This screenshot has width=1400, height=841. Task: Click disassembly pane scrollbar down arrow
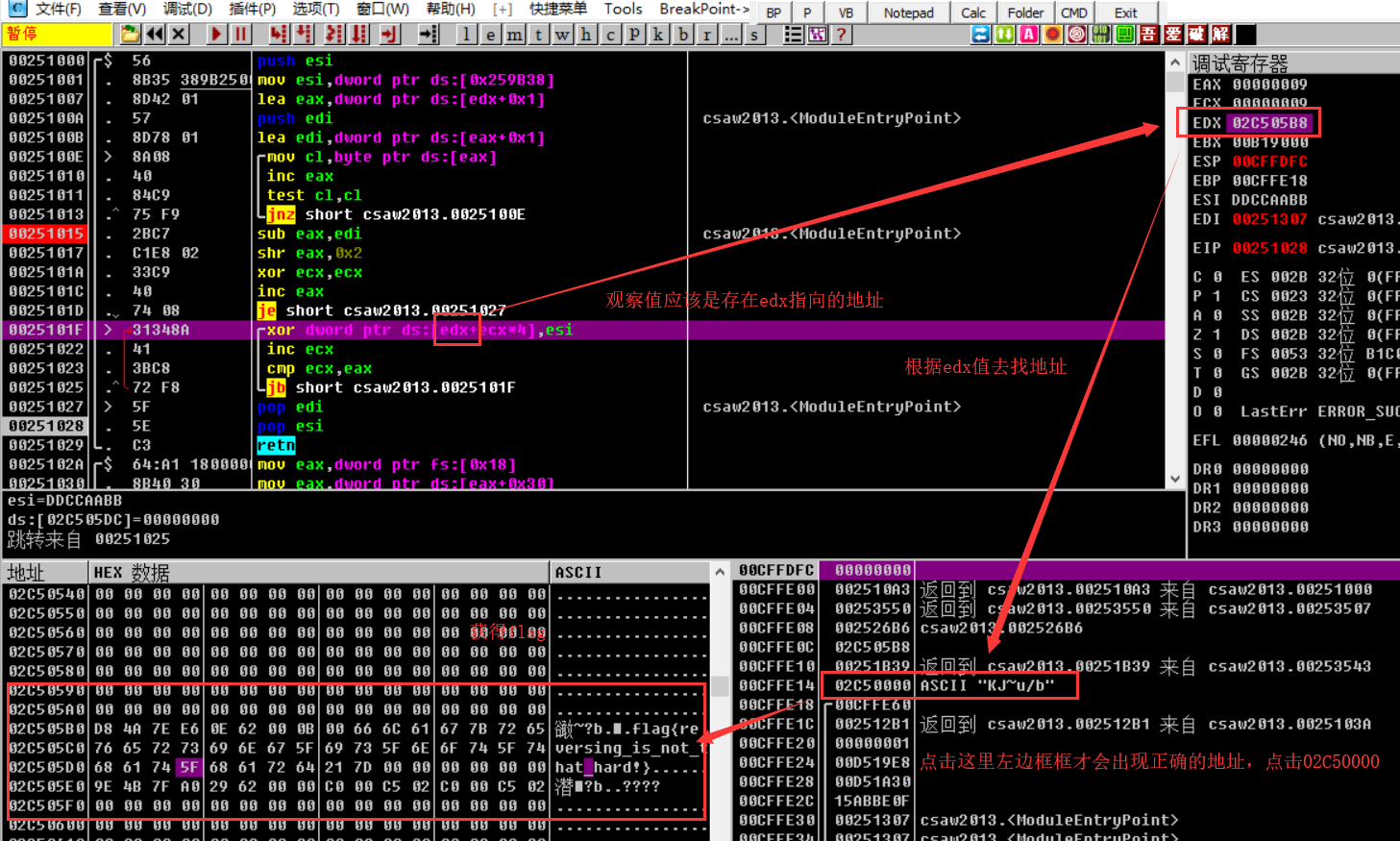pos(1175,479)
